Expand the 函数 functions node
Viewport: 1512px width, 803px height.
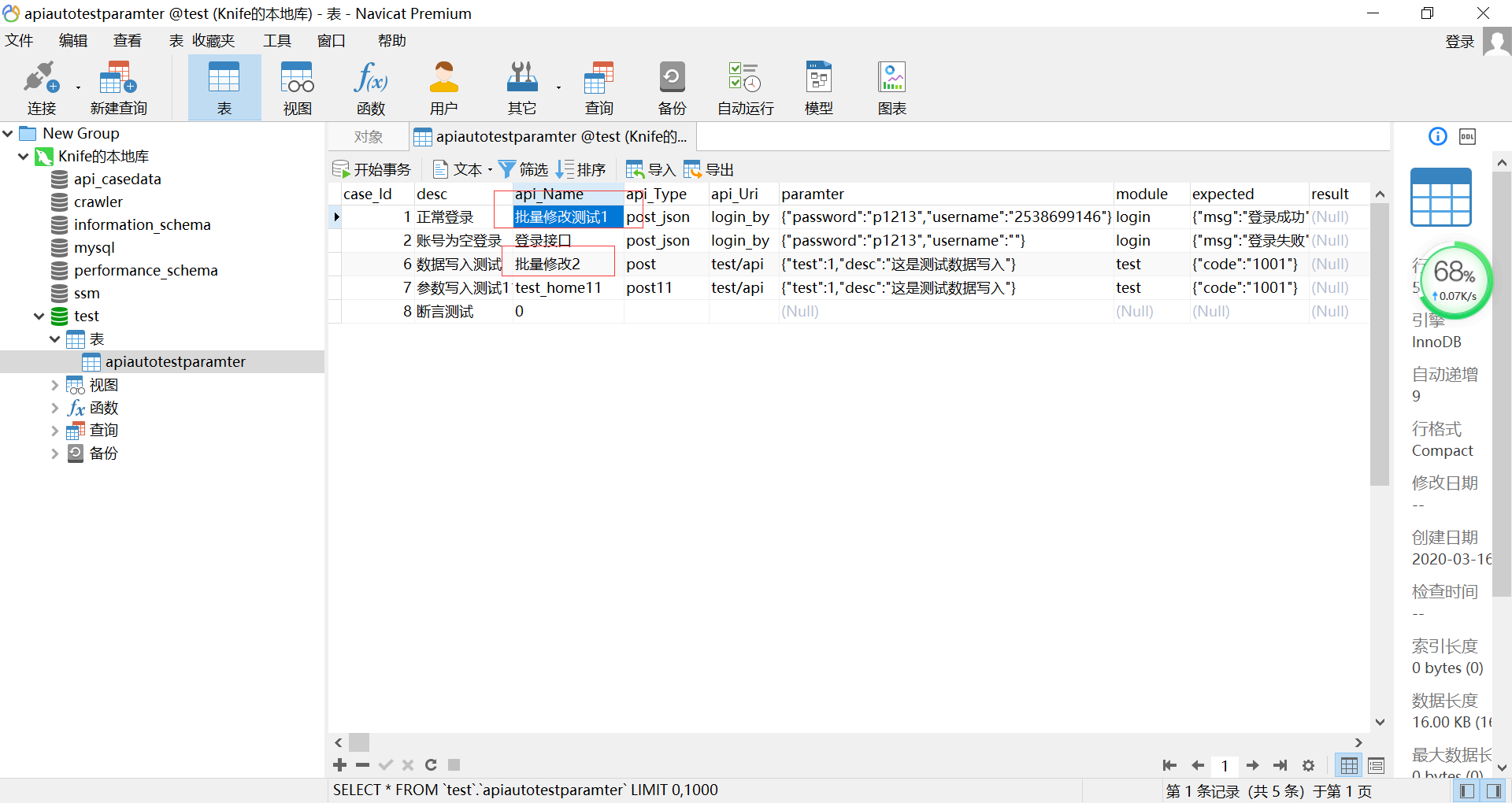click(x=54, y=408)
